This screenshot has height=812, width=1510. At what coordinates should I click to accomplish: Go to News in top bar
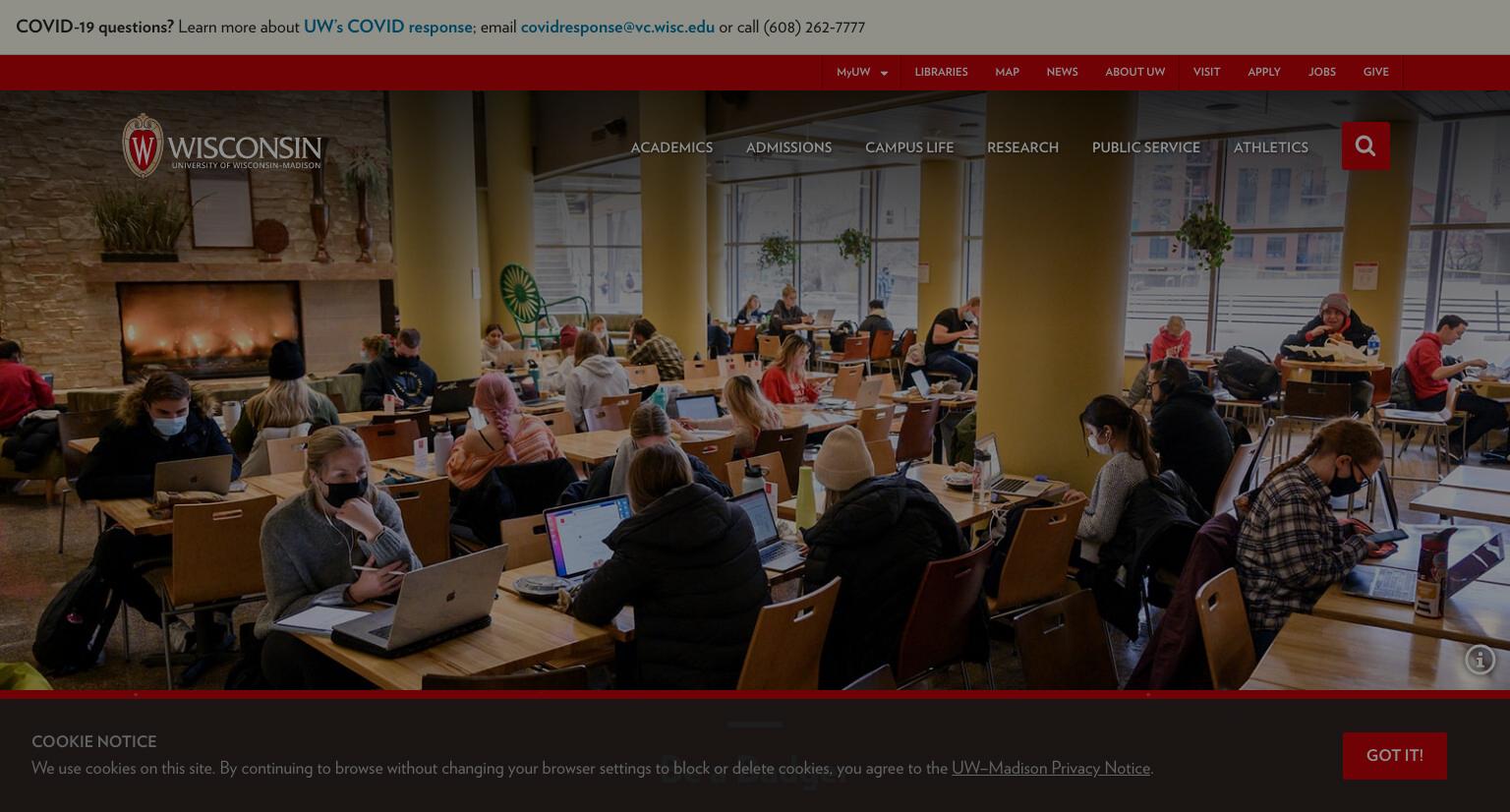(x=1062, y=72)
